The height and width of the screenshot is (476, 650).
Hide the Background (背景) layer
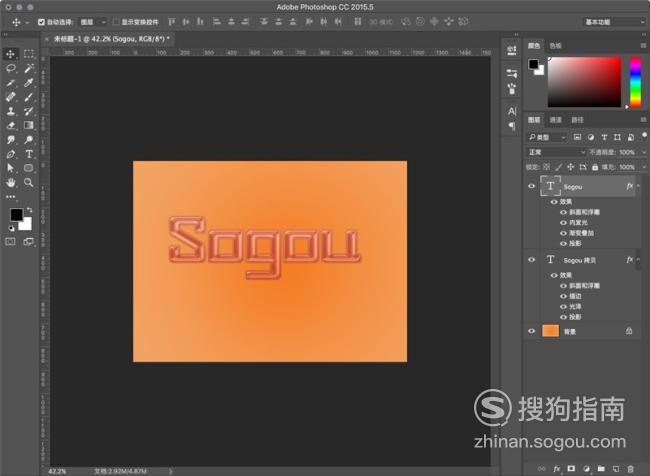coord(531,331)
